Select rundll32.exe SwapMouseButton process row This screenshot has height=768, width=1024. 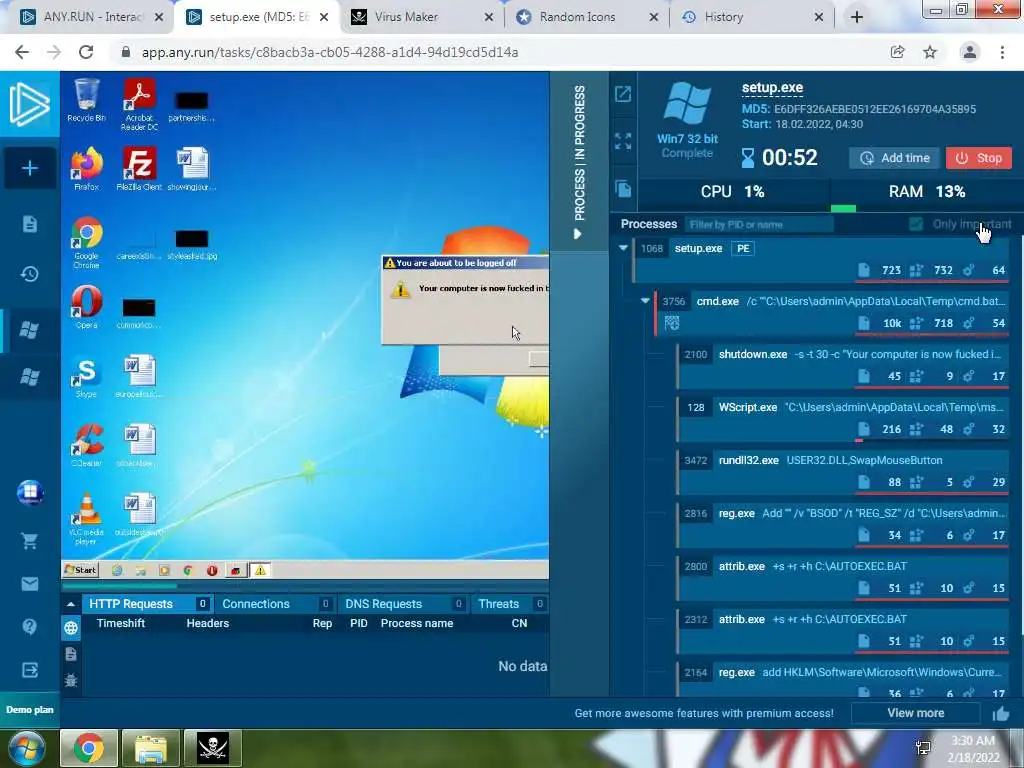(843, 471)
